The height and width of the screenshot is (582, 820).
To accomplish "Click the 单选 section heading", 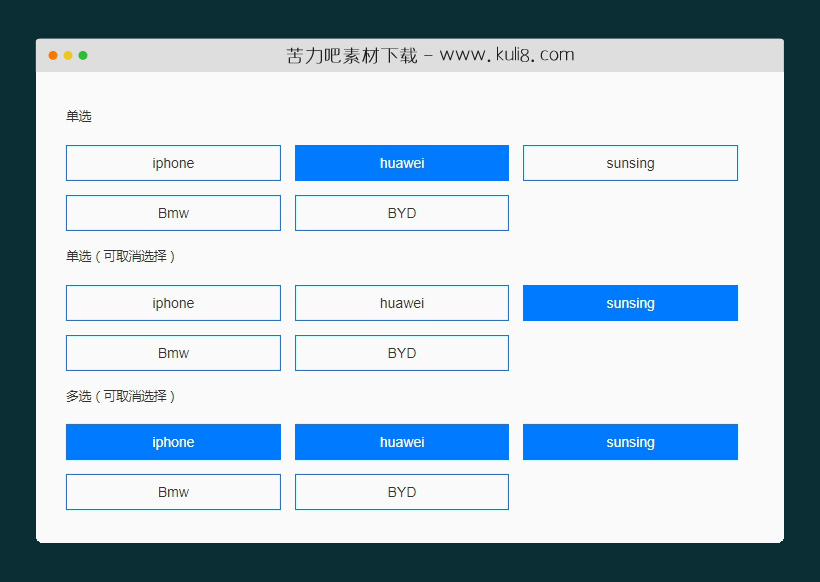I will point(78,116).
